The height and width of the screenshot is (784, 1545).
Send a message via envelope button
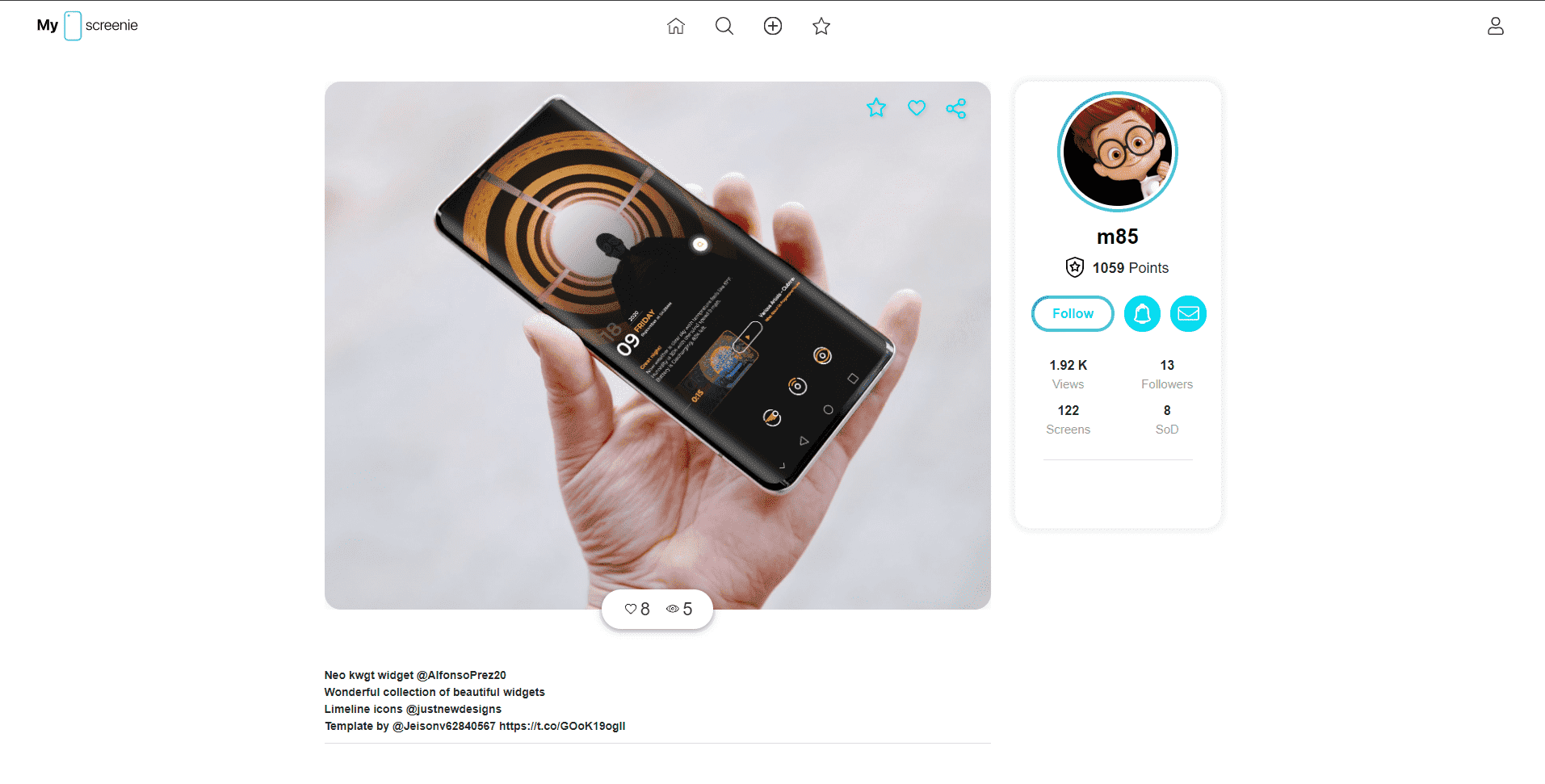point(1188,313)
